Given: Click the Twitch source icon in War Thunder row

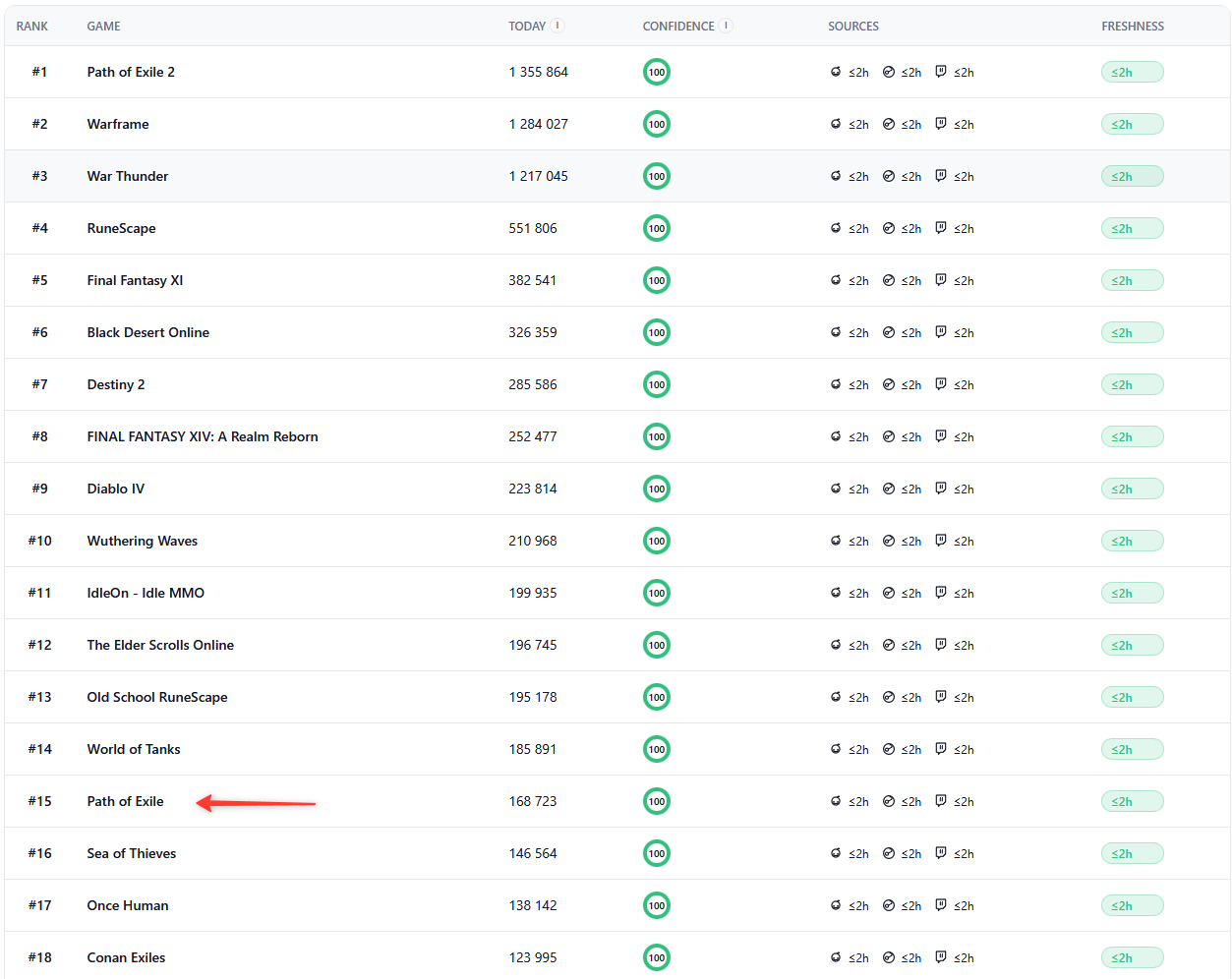Looking at the screenshot, I should click(x=941, y=176).
